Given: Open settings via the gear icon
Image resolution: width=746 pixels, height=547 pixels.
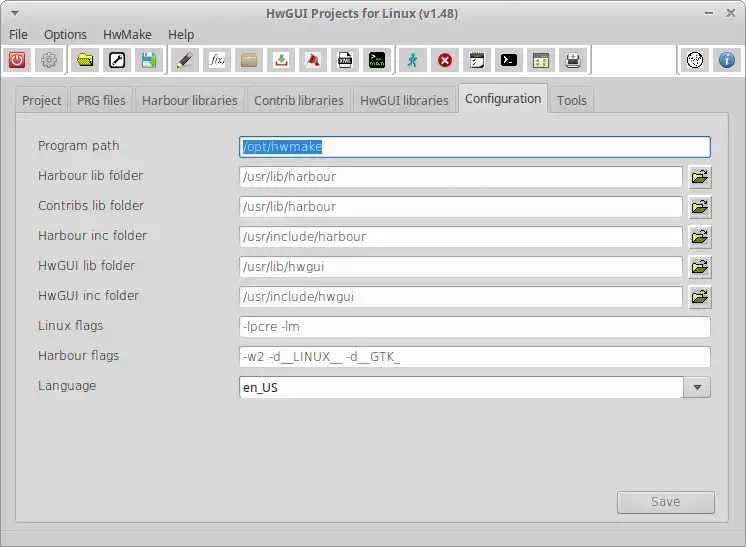Looking at the screenshot, I should coord(49,60).
